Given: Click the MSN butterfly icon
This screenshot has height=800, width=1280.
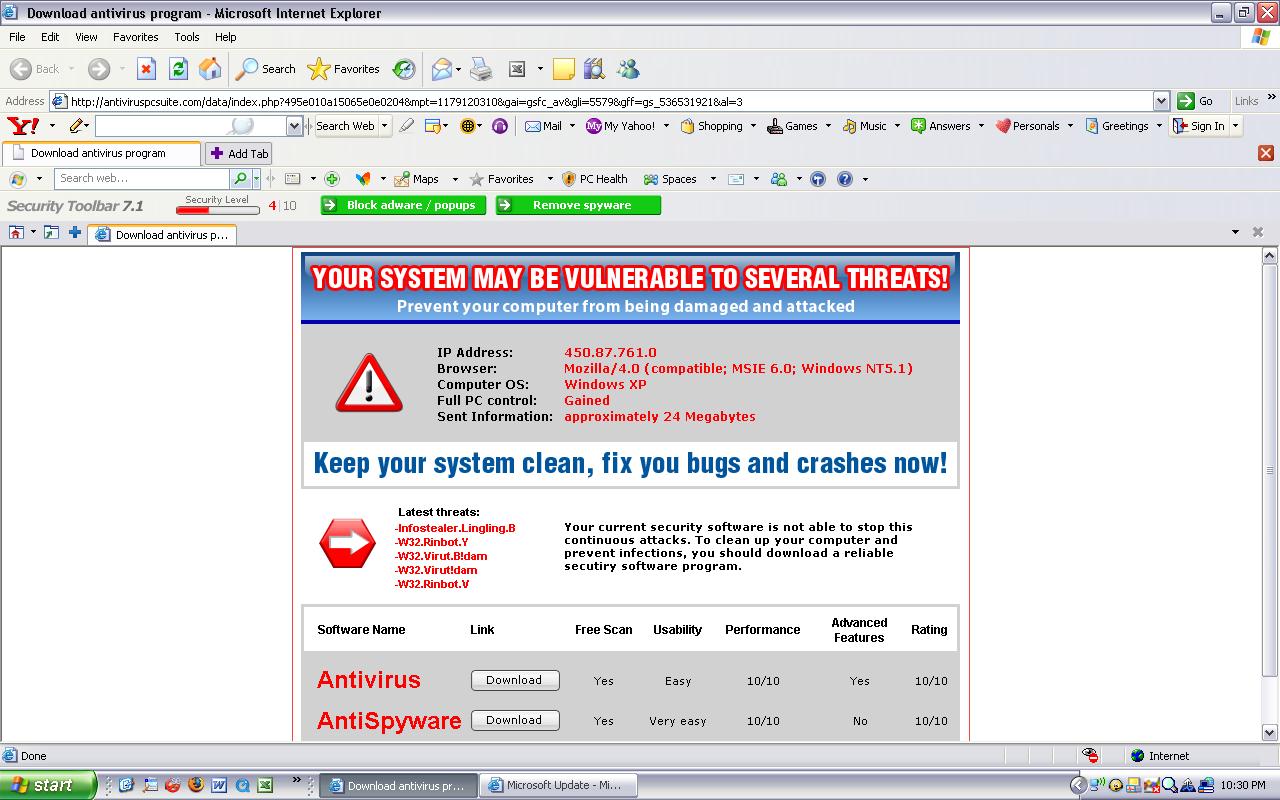Looking at the screenshot, I should click(363, 179).
